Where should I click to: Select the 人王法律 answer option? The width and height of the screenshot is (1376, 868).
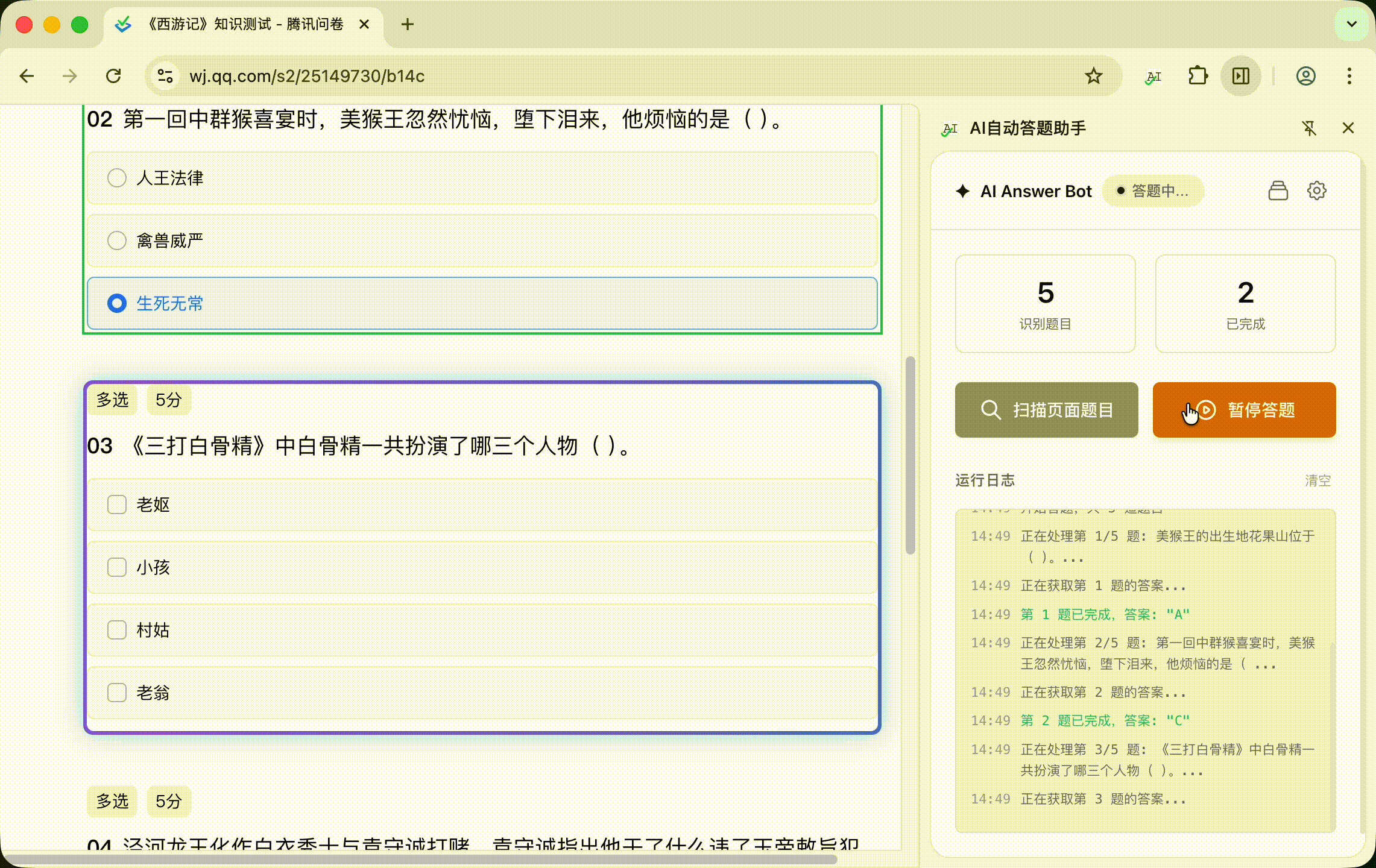116,178
